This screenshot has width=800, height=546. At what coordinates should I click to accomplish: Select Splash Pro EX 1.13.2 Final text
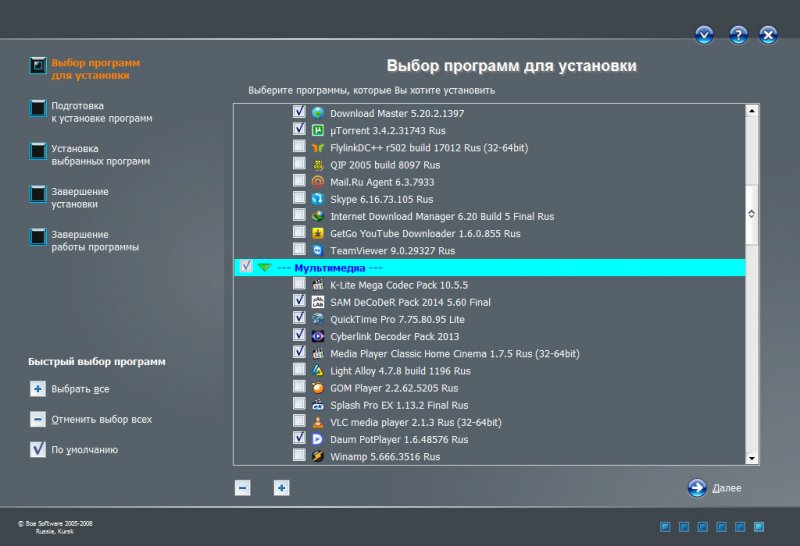click(x=399, y=405)
